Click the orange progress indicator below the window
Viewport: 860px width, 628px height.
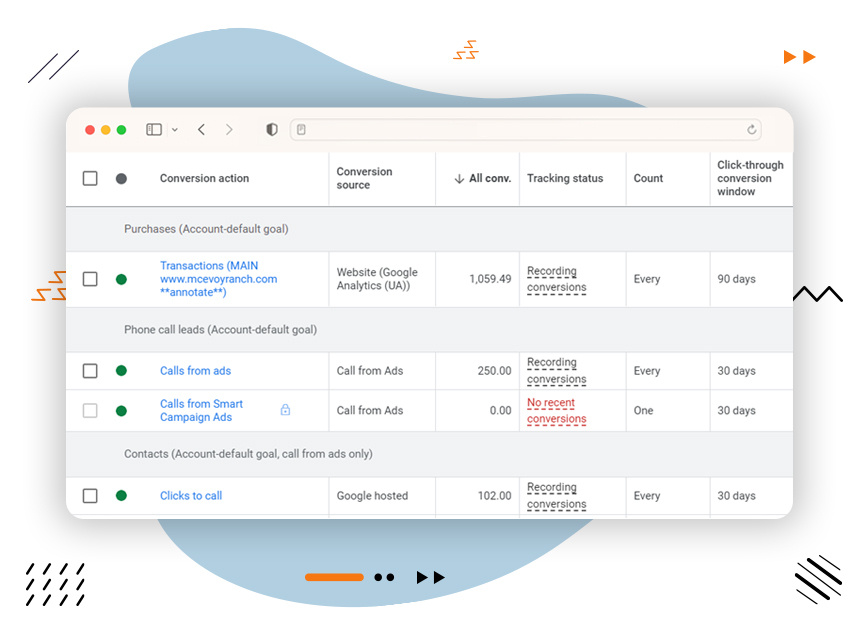click(334, 577)
